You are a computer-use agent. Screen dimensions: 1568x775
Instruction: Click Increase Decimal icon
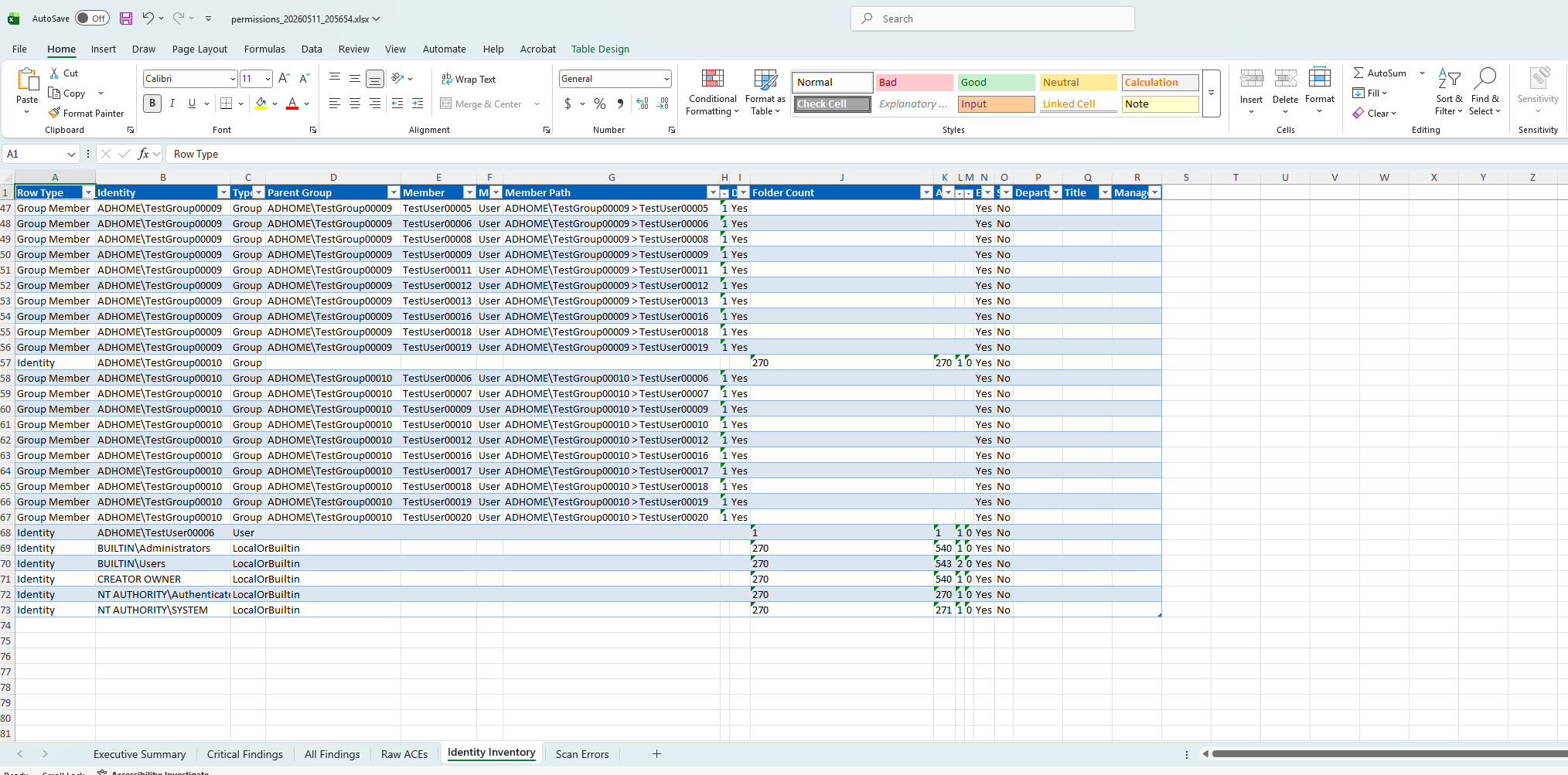coord(642,104)
